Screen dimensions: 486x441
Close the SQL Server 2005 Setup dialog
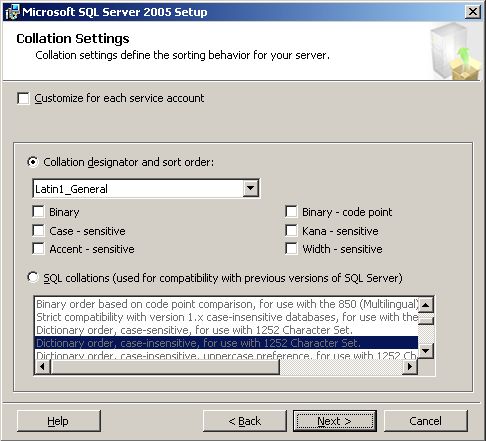pos(473,12)
